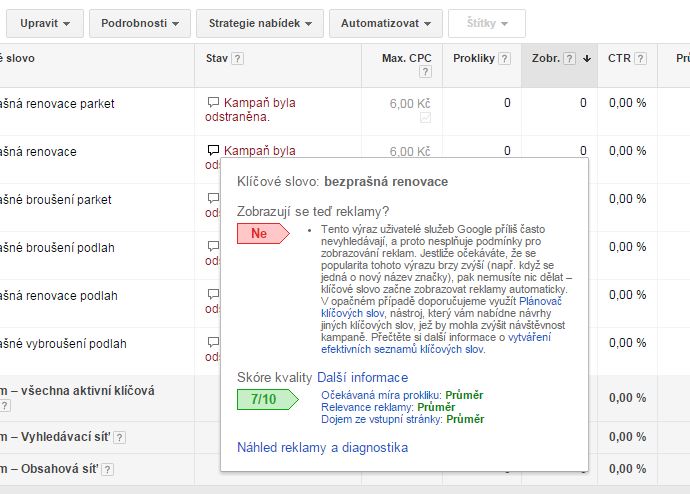
Task: Open the Štítky menu
Action: coord(487,23)
